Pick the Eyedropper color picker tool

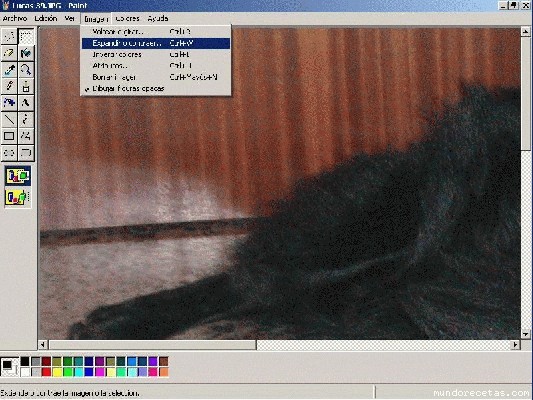click(9, 69)
